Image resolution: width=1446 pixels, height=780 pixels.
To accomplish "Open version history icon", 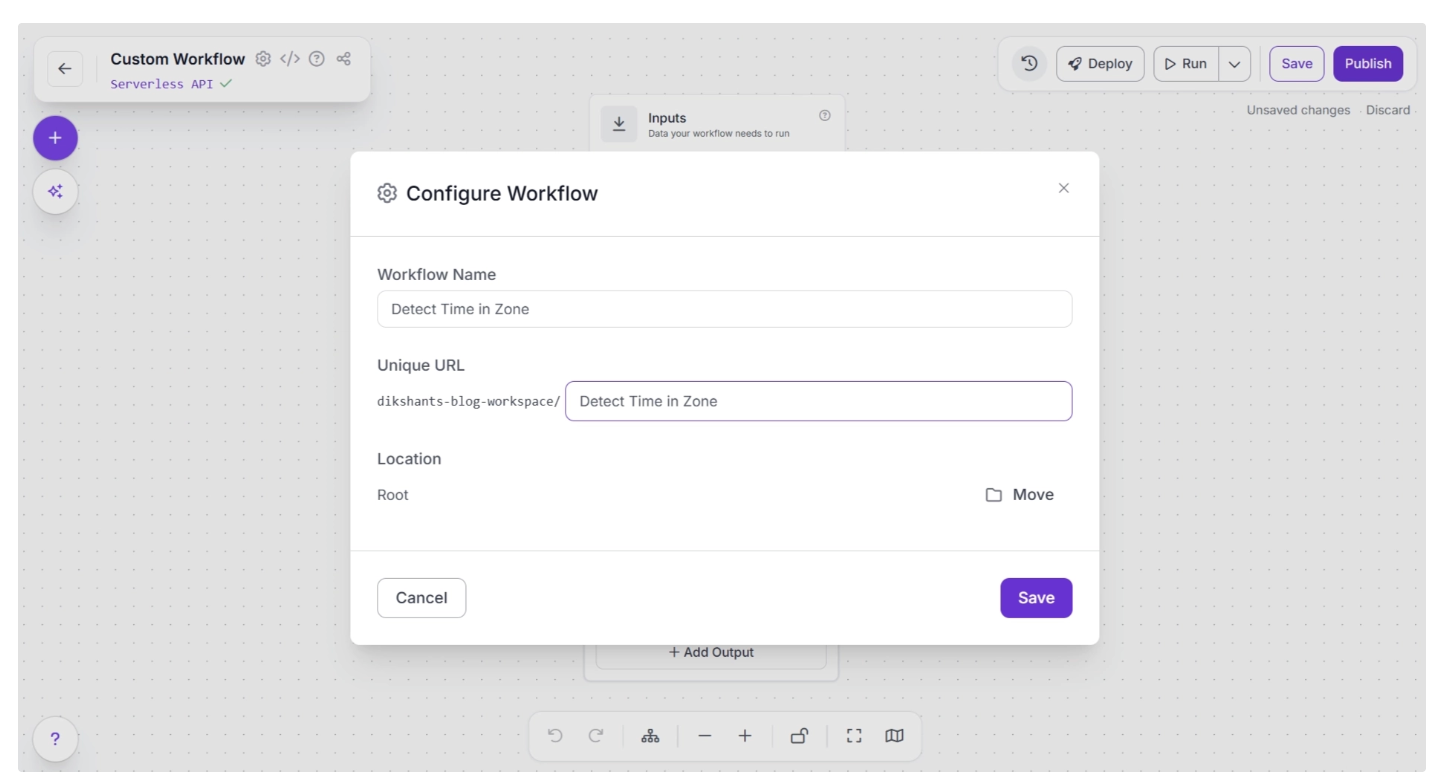I will tap(1029, 63).
